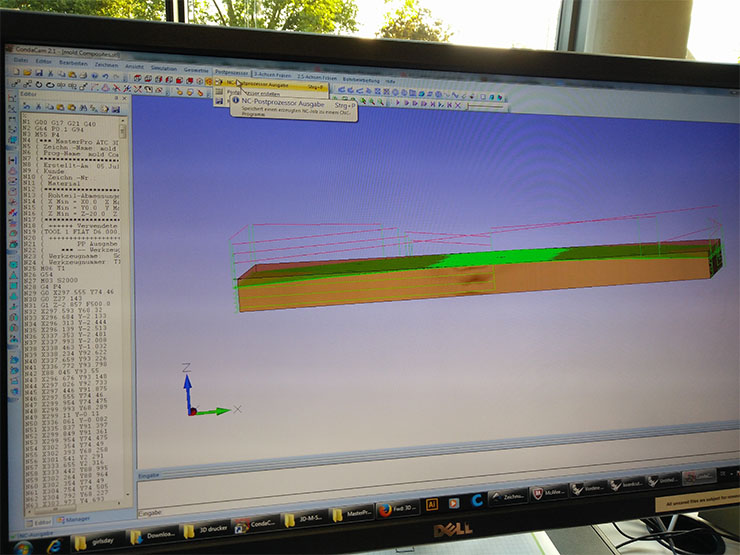This screenshot has height=555, width=740.
Task: Click the save disk icon in Editor panel
Action: [116, 109]
